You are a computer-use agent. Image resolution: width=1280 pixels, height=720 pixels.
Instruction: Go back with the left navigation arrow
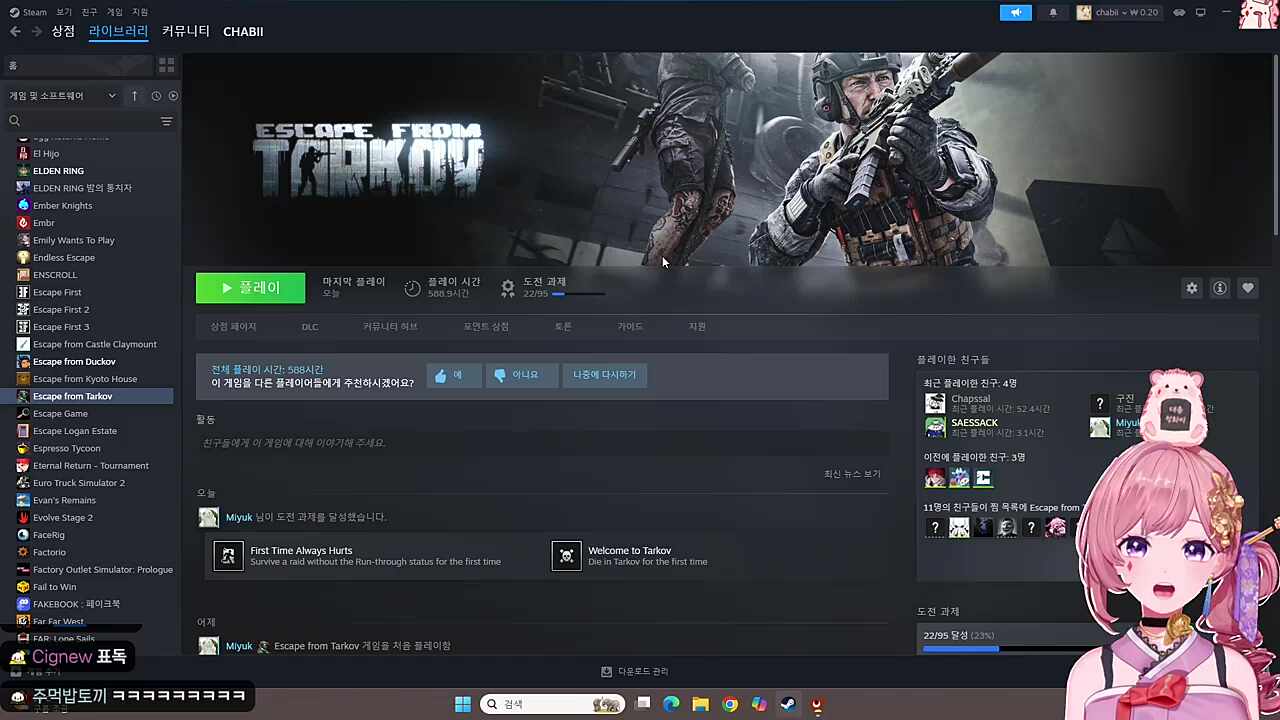15,32
